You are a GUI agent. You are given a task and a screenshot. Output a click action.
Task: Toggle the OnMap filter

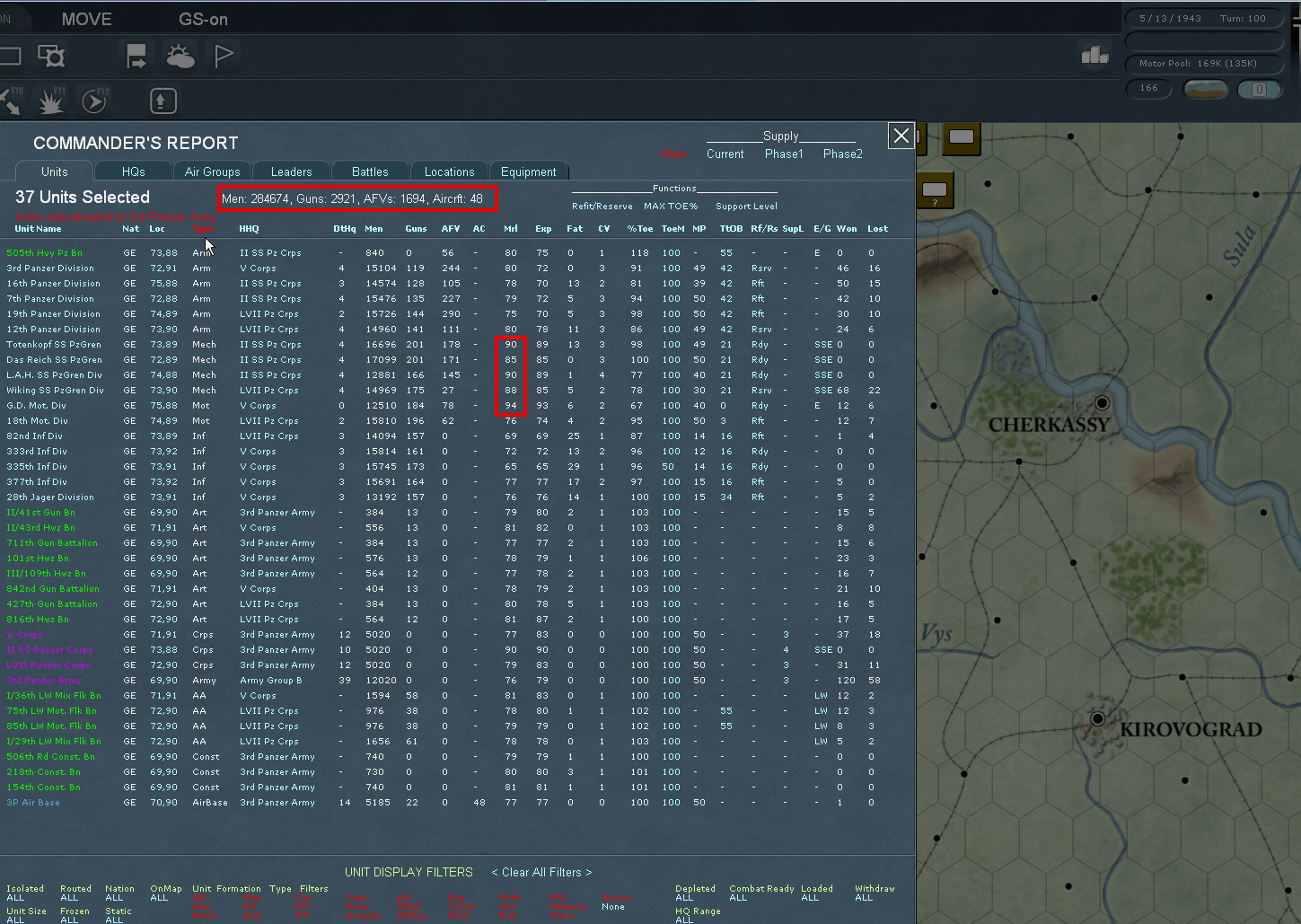pyautogui.click(x=166, y=893)
